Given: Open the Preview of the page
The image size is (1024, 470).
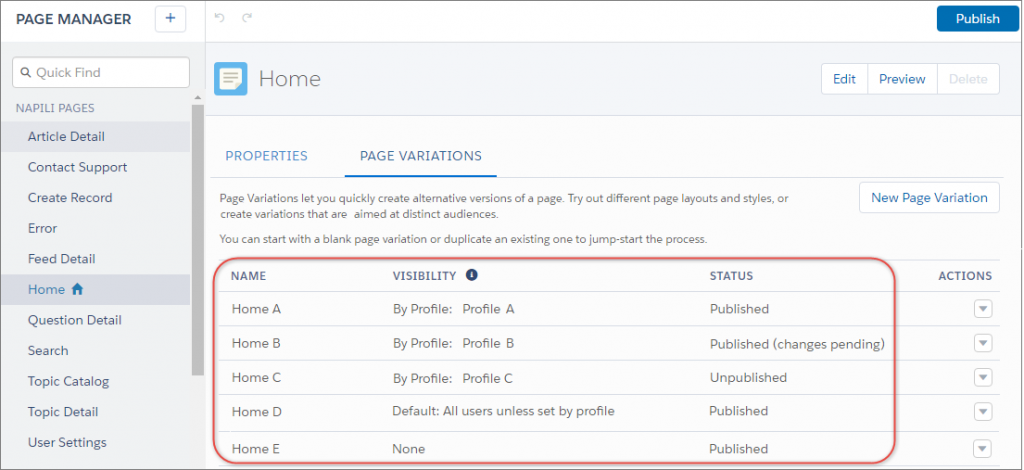Looking at the screenshot, I should point(902,79).
